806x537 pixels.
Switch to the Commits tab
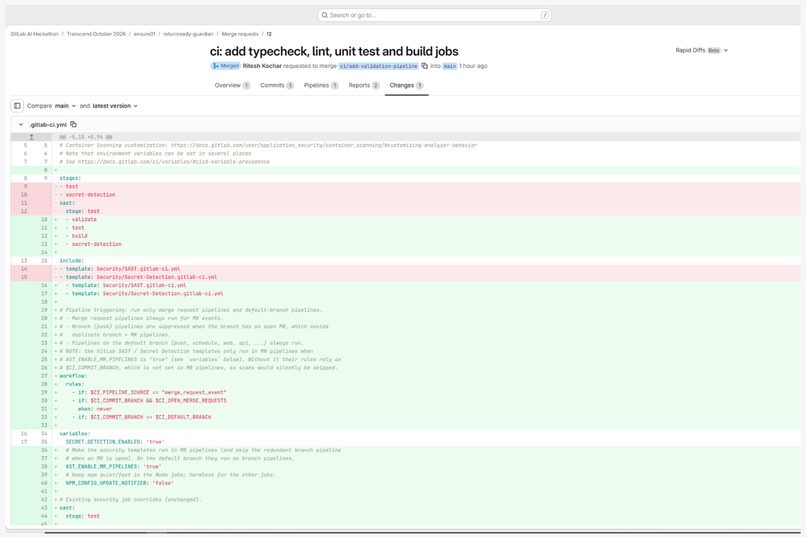(277, 85)
